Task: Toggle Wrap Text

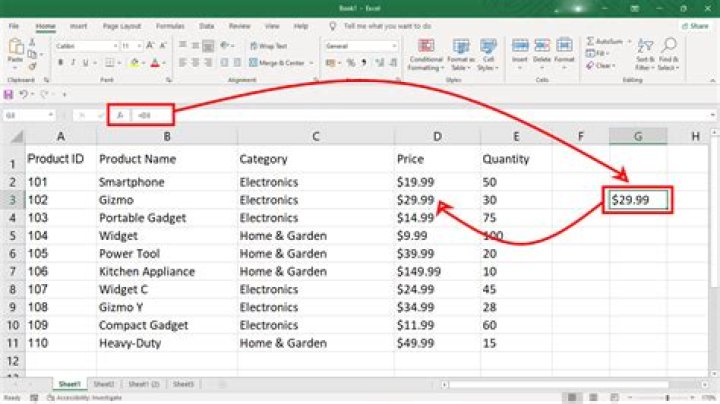Action: pos(269,46)
